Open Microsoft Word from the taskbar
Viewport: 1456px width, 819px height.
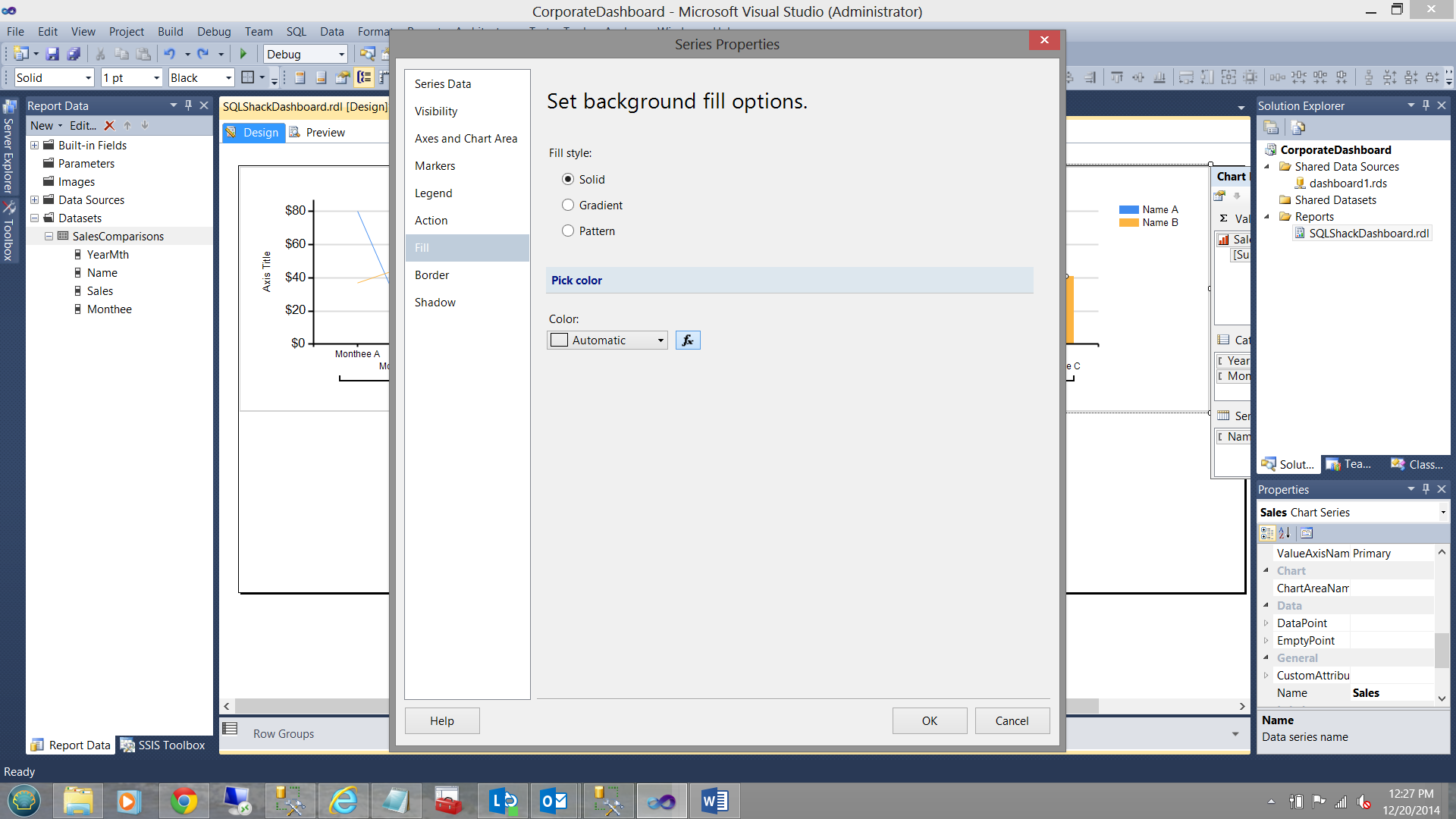coord(714,801)
